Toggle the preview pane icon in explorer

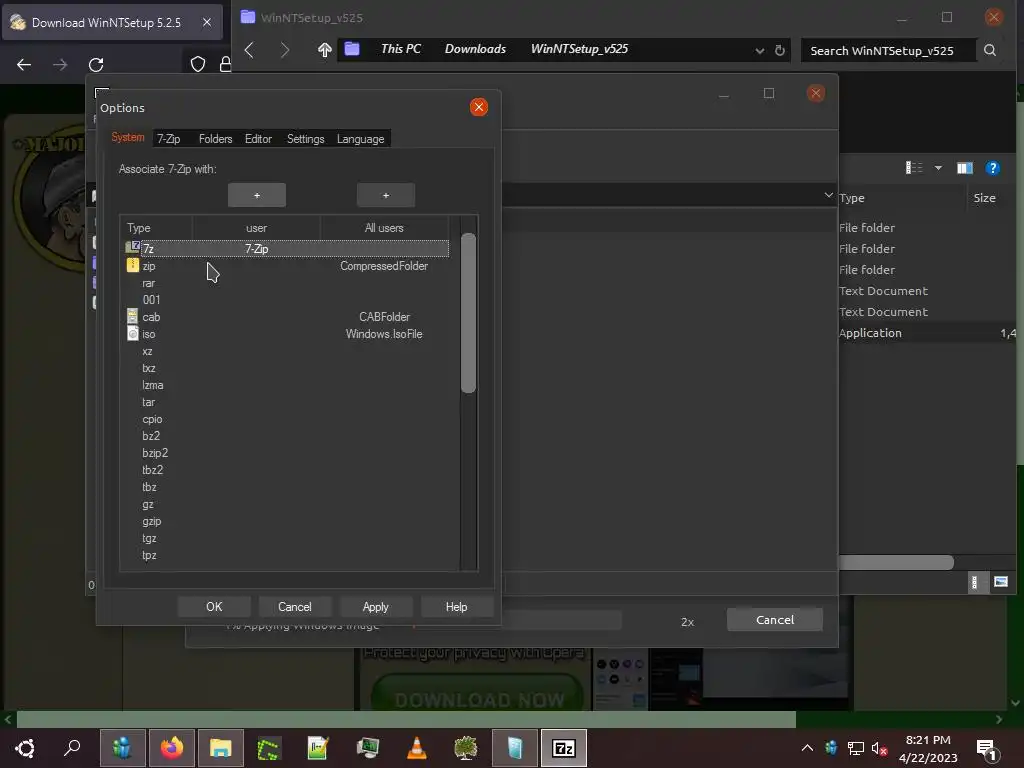point(965,168)
